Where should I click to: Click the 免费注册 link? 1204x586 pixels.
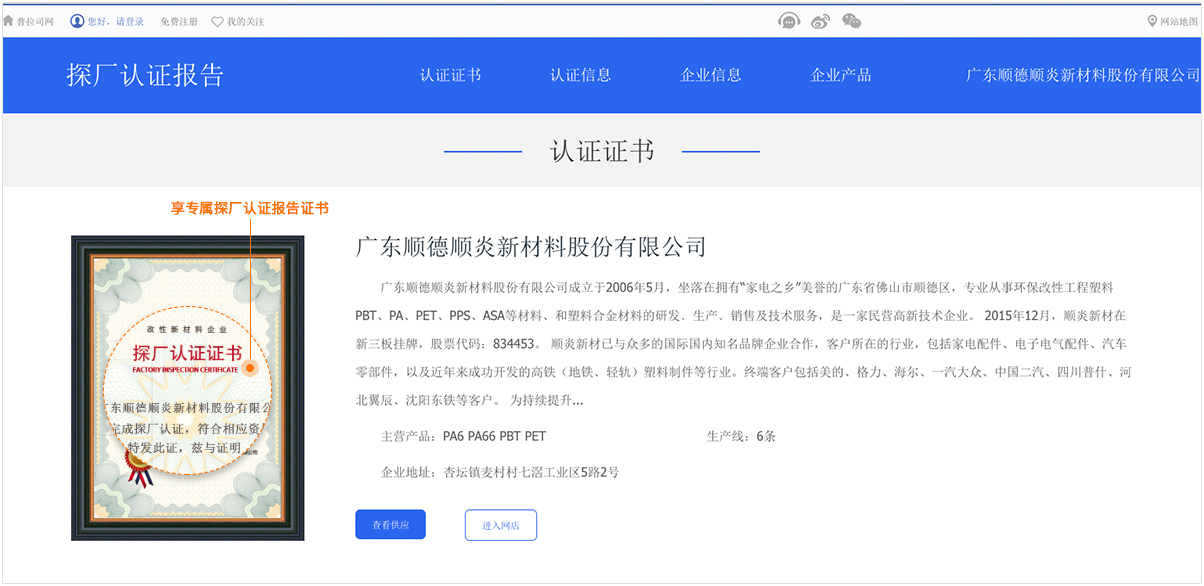point(178,21)
